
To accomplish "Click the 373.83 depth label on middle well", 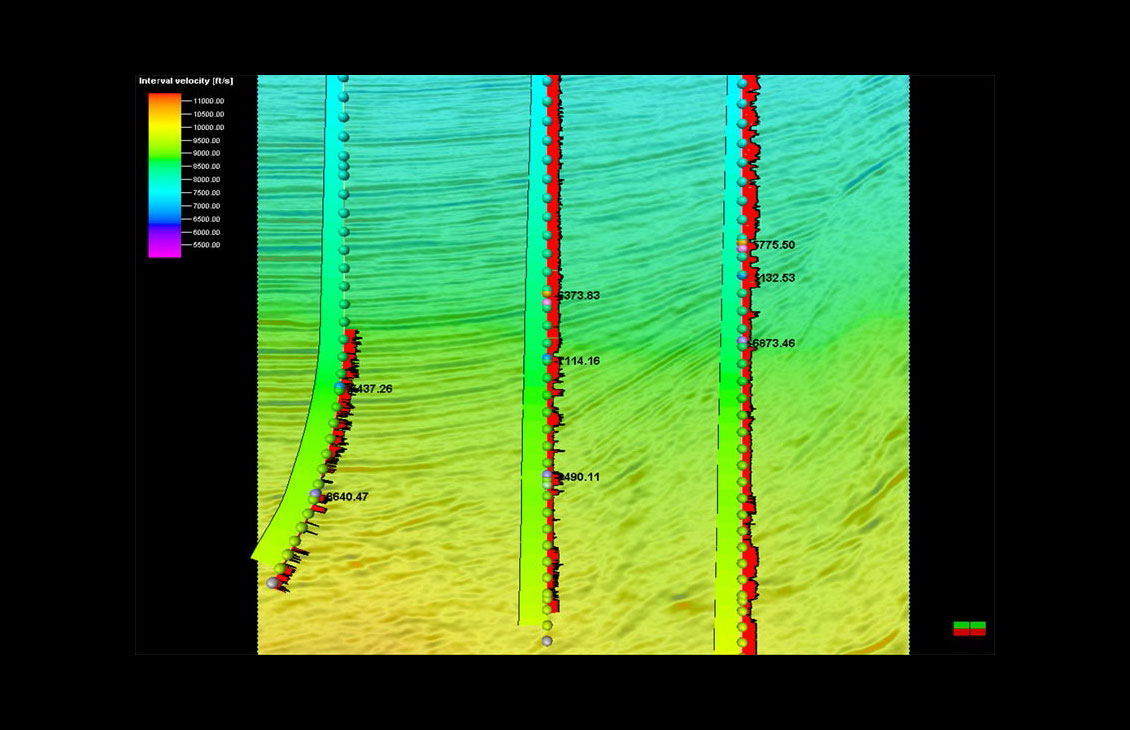I will 579,296.
